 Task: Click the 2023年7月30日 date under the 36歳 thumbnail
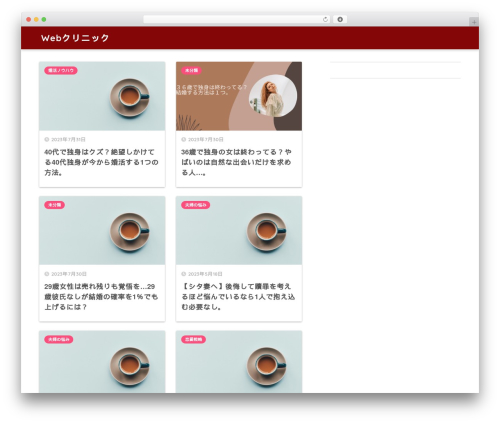(x=206, y=139)
